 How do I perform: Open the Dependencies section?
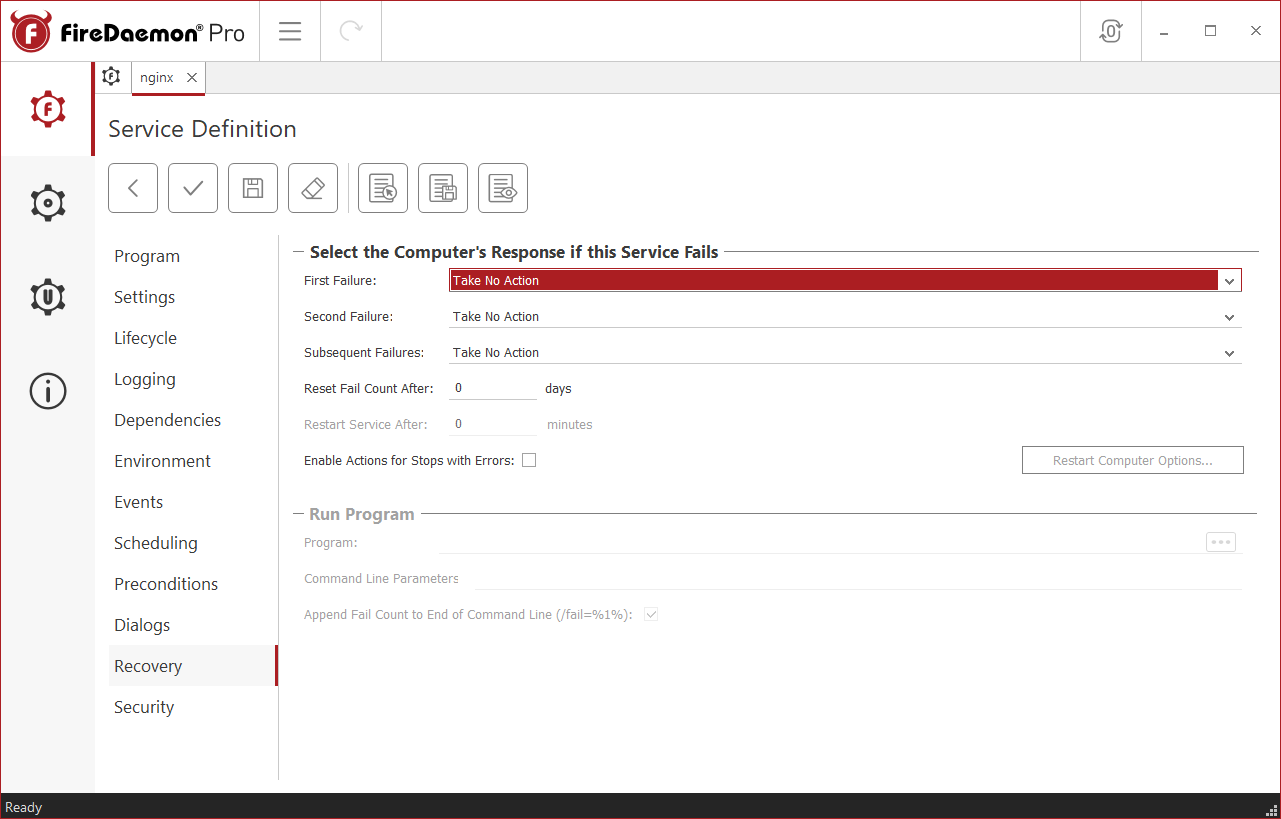[192, 420]
